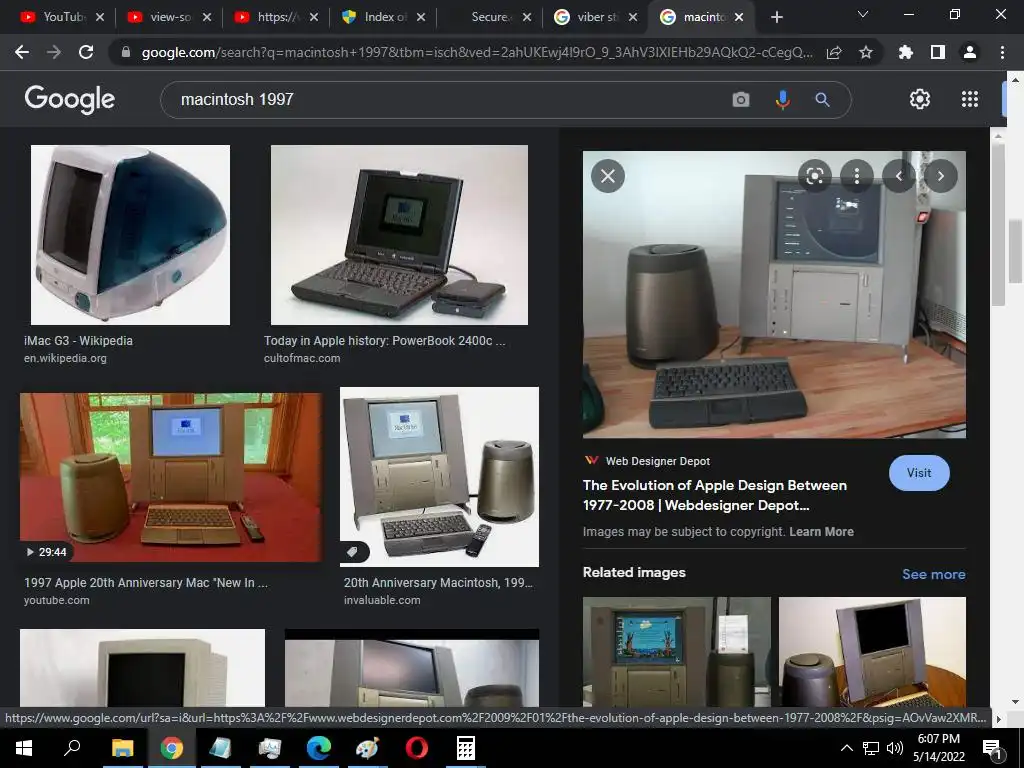Go back to the previous page
The height and width of the screenshot is (768, 1024).
pyautogui.click(x=22, y=52)
